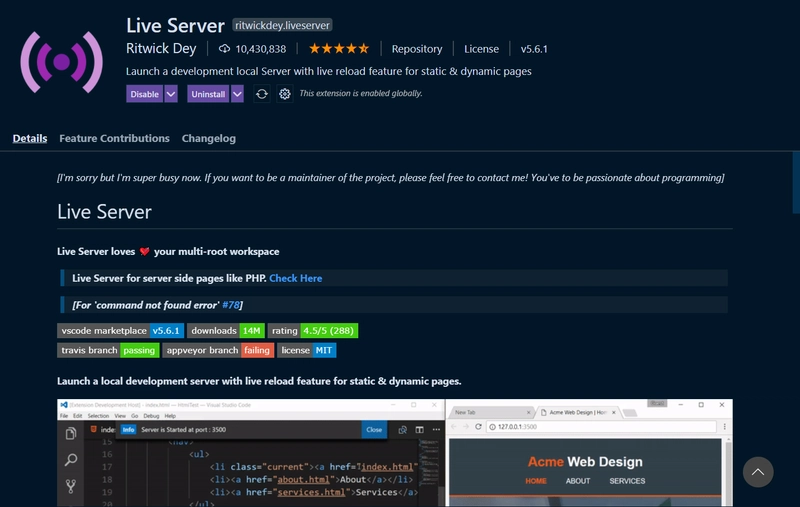Click Explorer icon in embedded VS Code screenshot
Viewport: 800px width, 507px height.
click(71, 434)
